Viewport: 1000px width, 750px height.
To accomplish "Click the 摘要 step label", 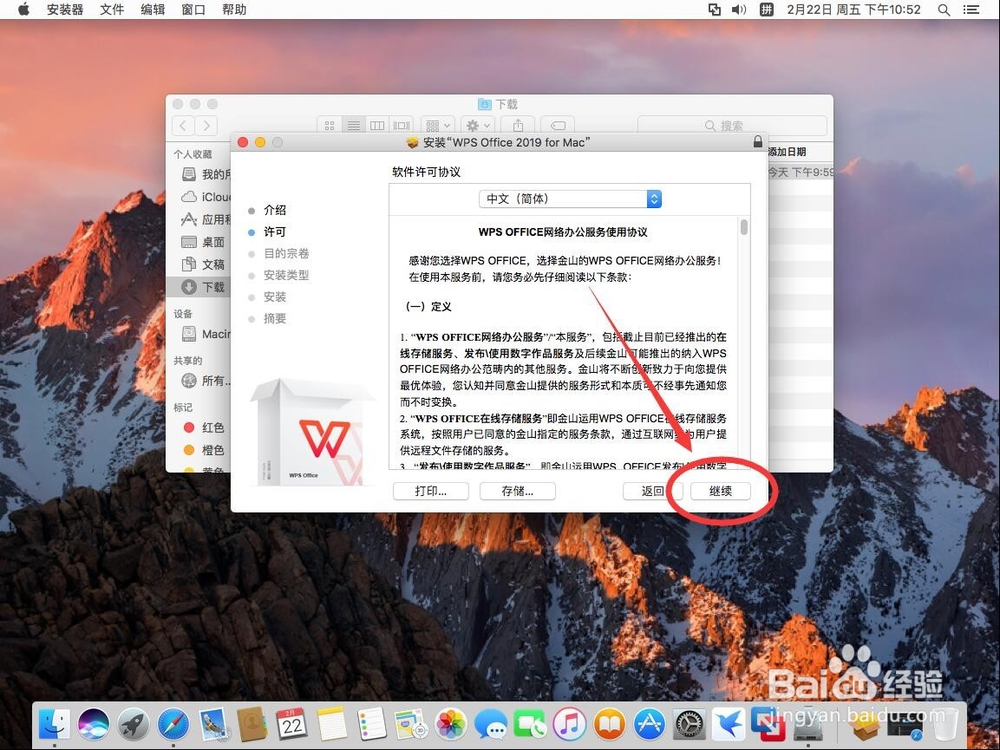I will coord(275,318).
